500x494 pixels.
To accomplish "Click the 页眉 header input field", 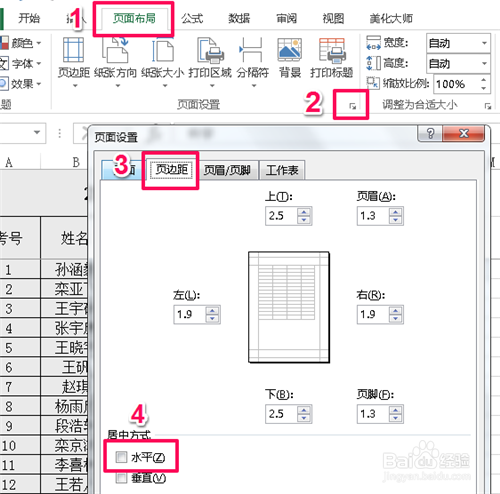I will [373, 216].
